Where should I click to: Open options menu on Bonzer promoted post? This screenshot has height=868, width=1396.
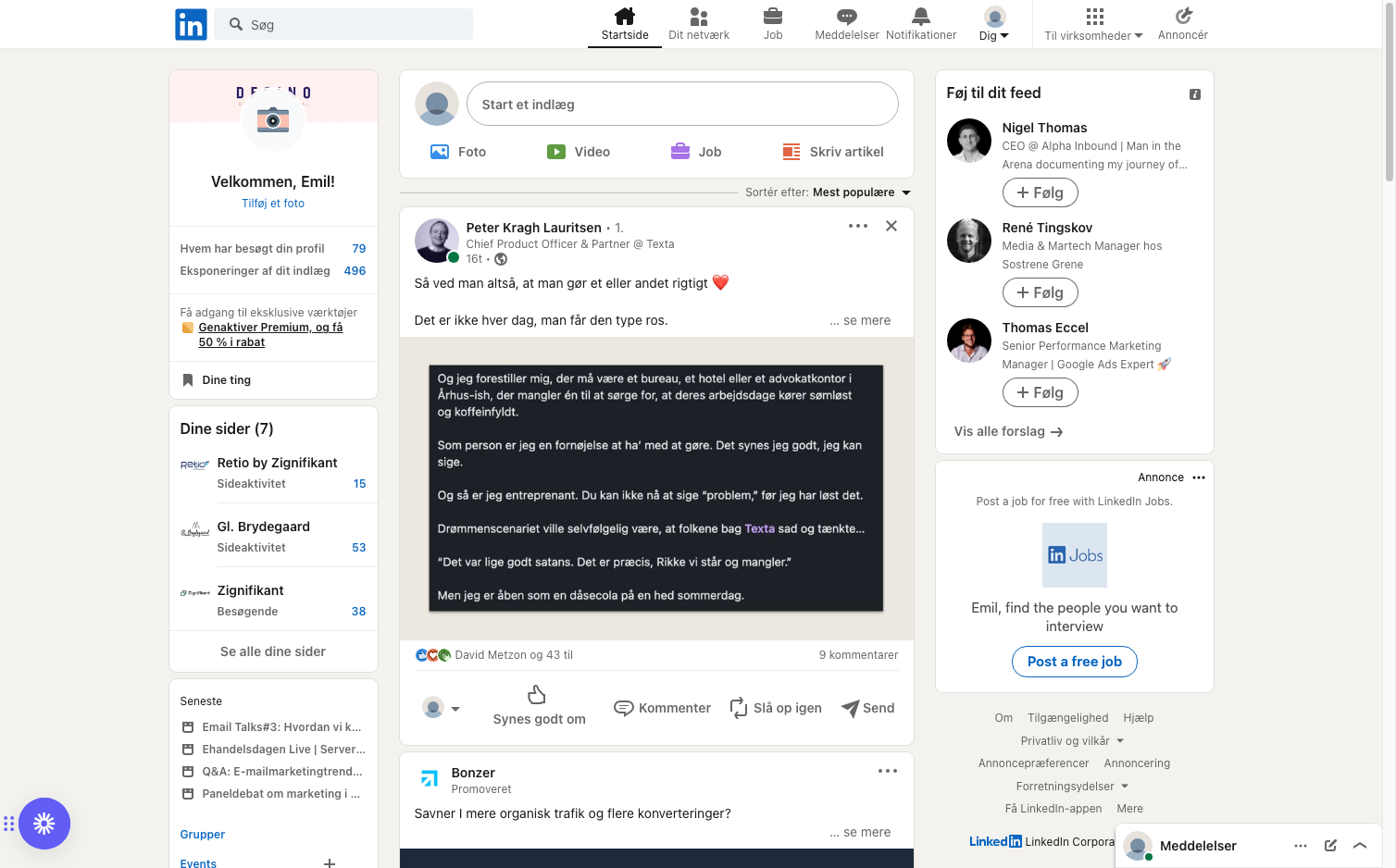888,771
